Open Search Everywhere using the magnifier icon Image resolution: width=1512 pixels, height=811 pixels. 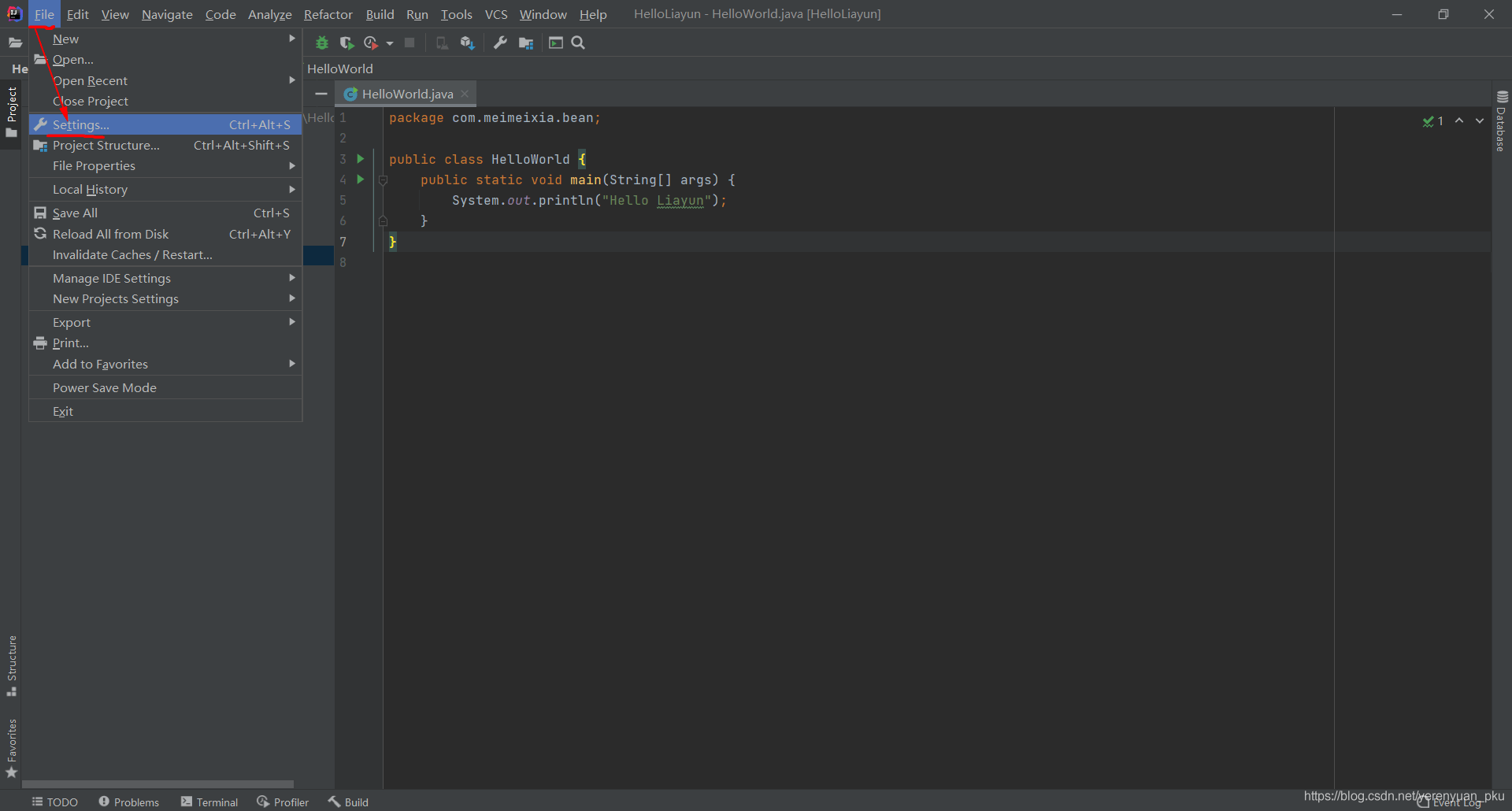coord(578,43)
